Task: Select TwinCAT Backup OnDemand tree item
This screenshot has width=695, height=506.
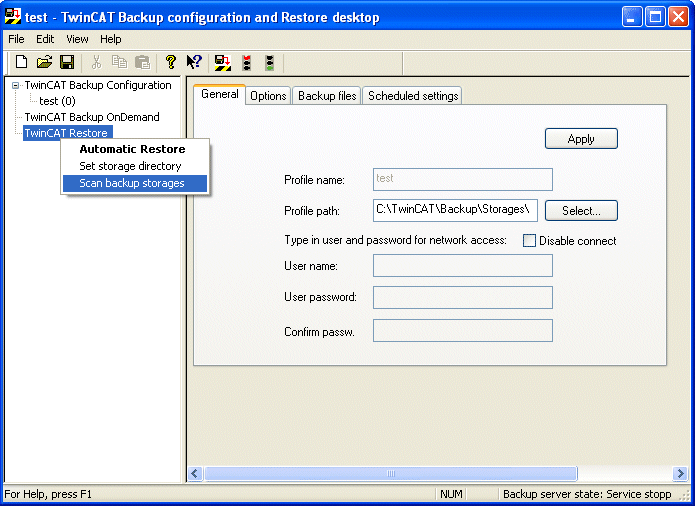Action: (92, 117)
